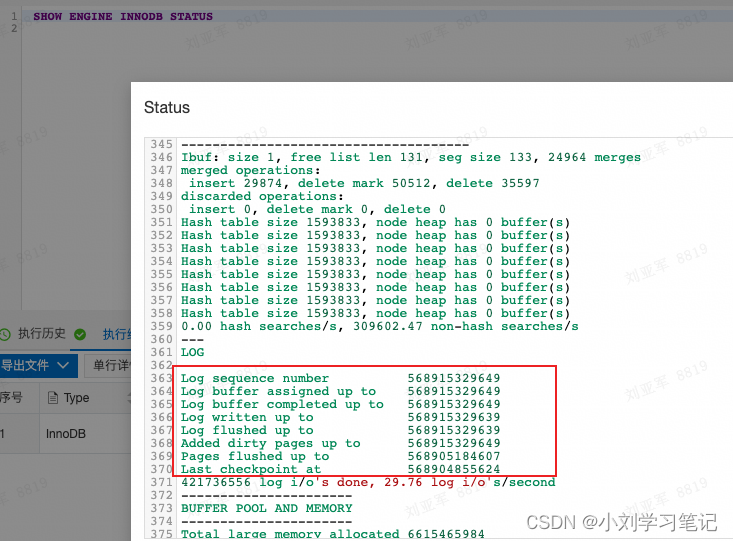The image size is (733, 541).
Task: Click the 'discarded operations:' line 349
Action: [262, 196]
